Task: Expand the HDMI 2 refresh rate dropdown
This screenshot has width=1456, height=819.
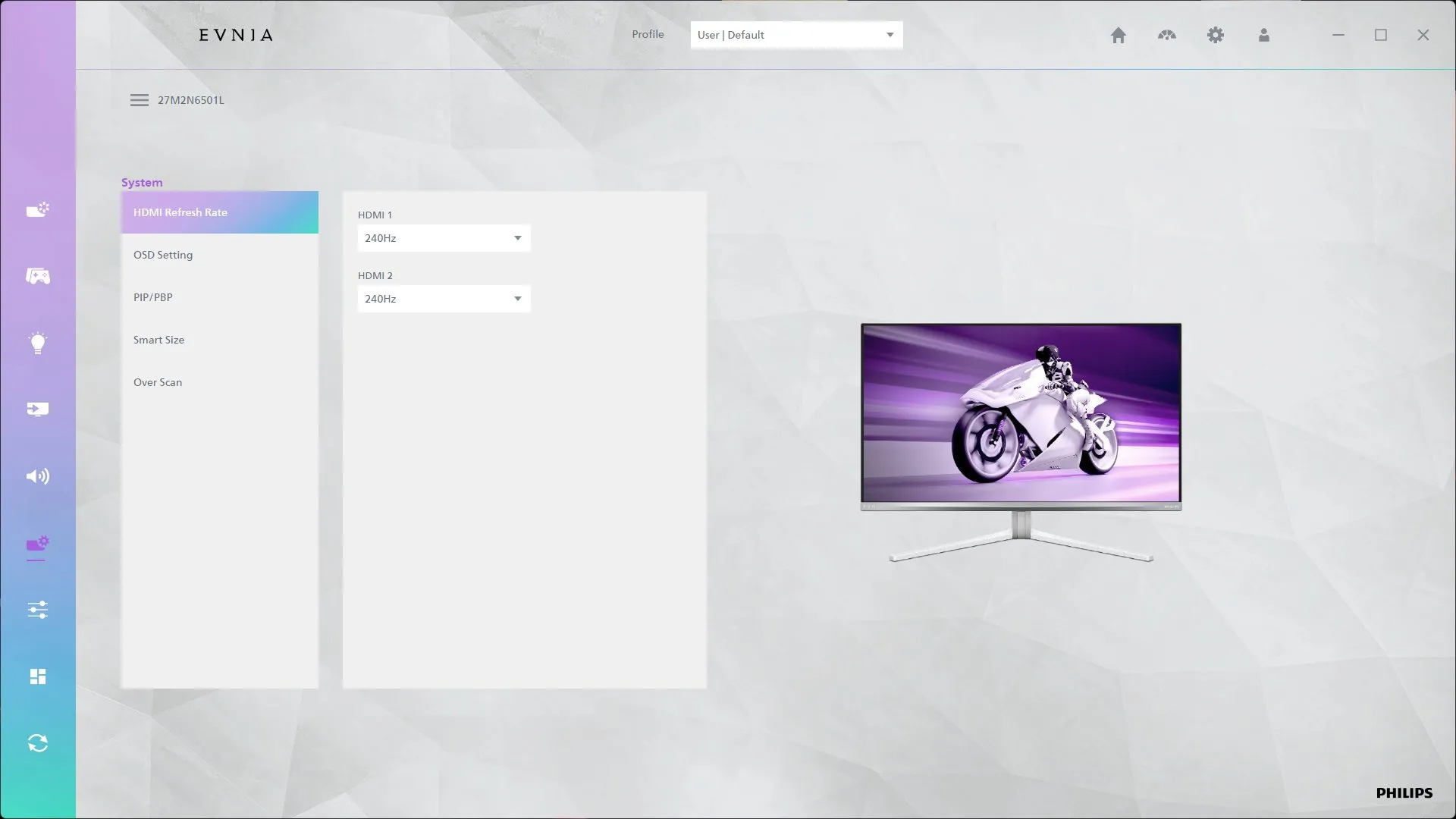Action: coord(444,299)
